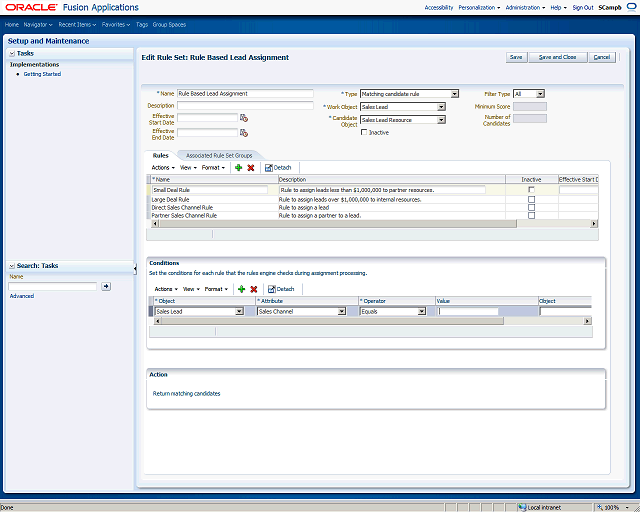Open the Personalization menu
This screenshot has height=512, width=640.
click(x=479, y=7)
